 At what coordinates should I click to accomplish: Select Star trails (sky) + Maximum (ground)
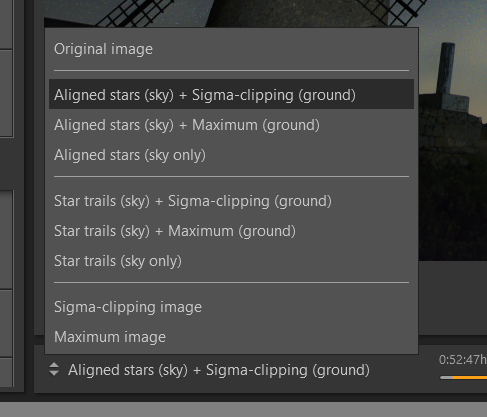point(231,231)
